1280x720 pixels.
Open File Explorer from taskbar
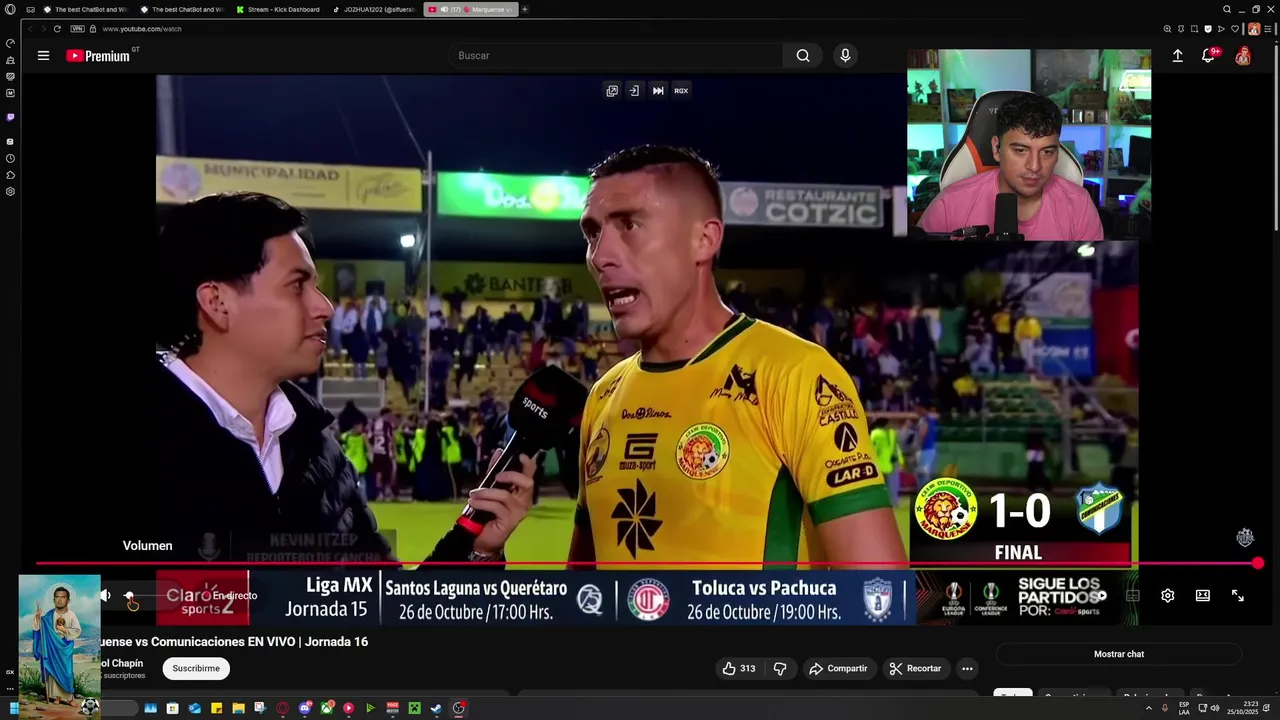pos(238,708)
